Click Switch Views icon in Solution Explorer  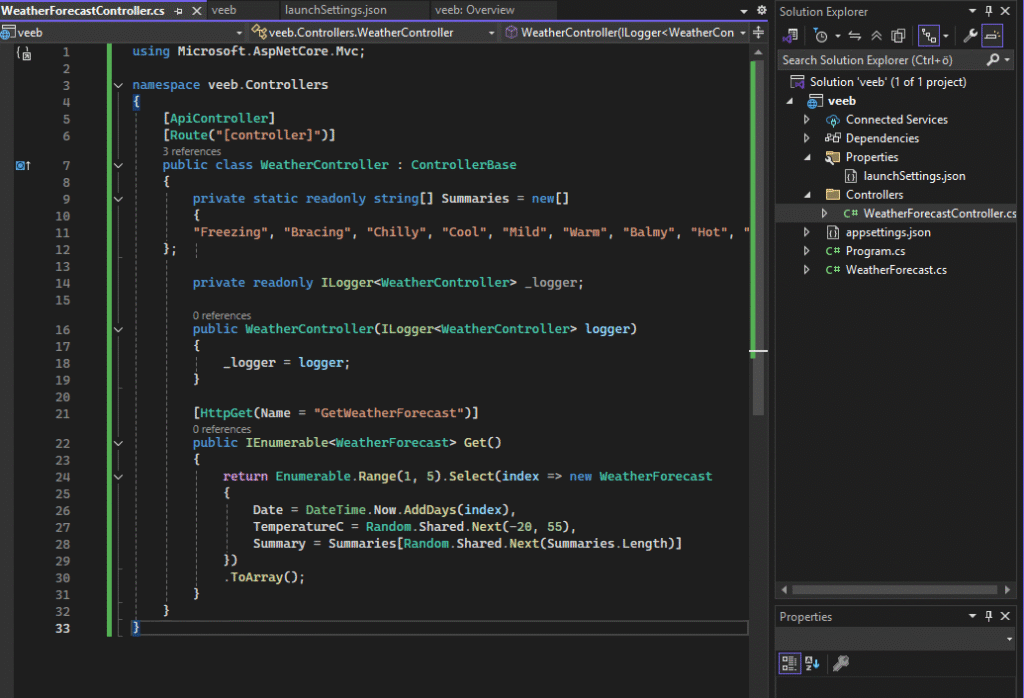click(x=790, y=36)
